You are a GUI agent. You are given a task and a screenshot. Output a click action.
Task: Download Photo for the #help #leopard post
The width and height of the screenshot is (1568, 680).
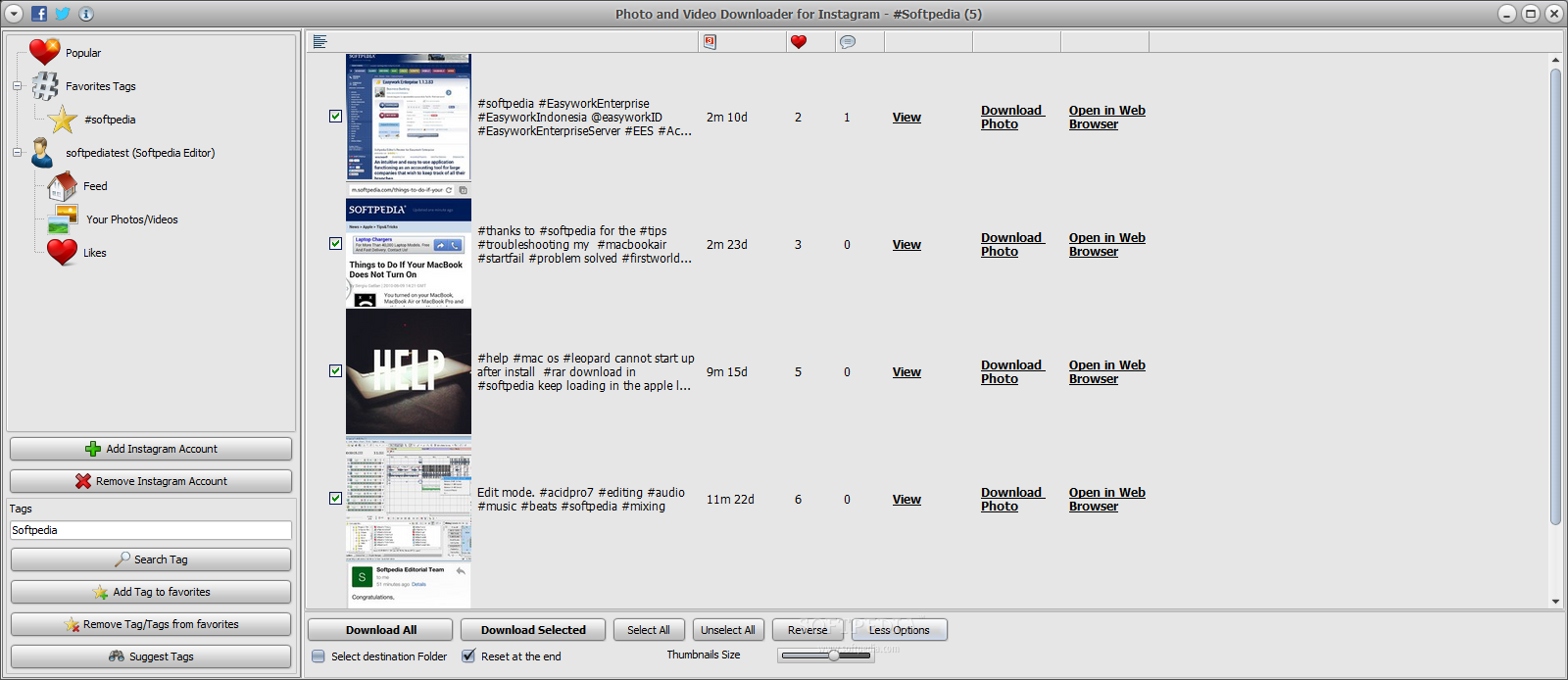tap(1012, 372)
